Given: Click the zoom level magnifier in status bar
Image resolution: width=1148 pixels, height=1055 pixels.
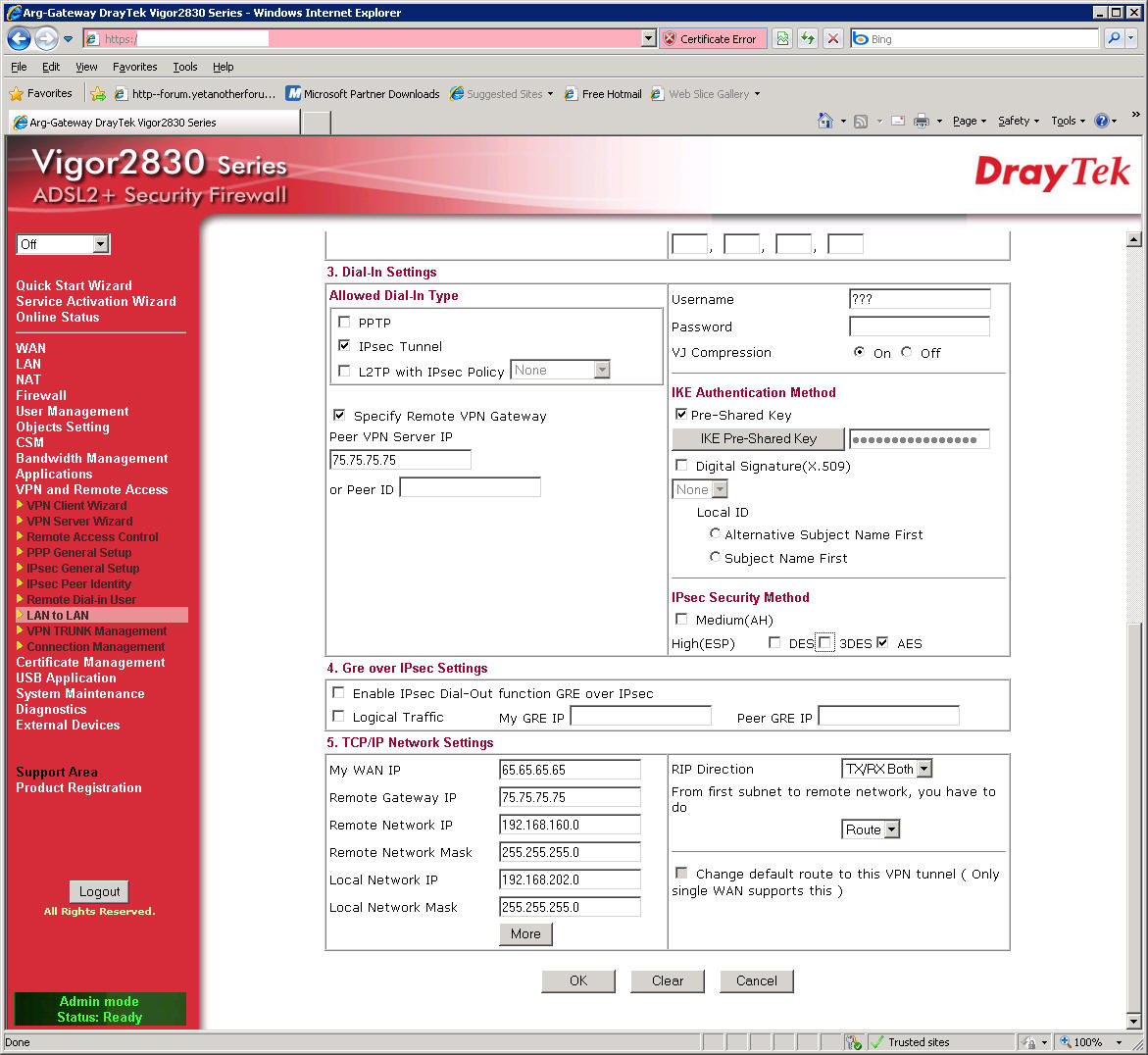Looking at the screenshot, I should (x=1066, y=1042).
